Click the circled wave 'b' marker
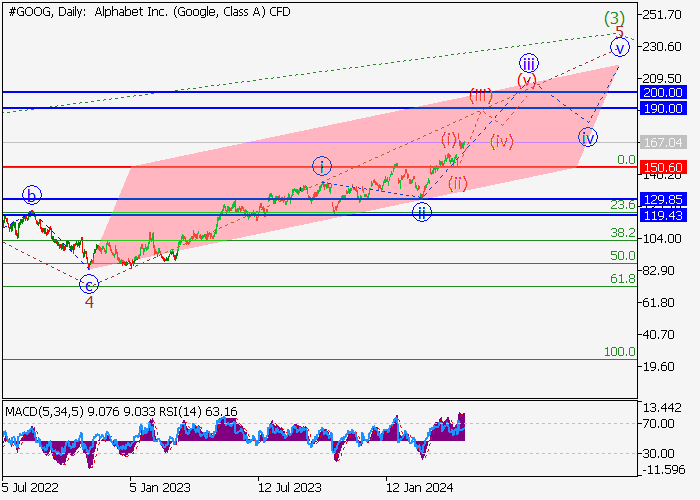The height and width of the screenshot is (500, 700). (32, 195)
